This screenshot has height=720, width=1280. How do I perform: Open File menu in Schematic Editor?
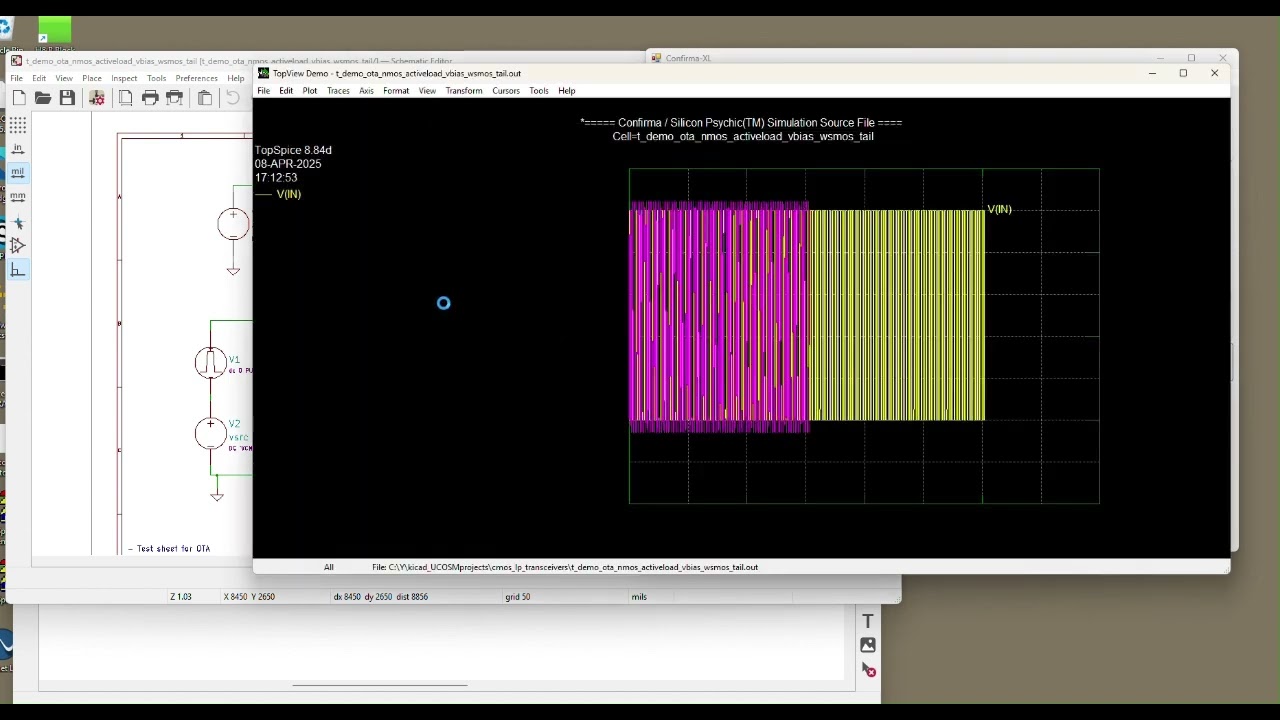(16, 78)
